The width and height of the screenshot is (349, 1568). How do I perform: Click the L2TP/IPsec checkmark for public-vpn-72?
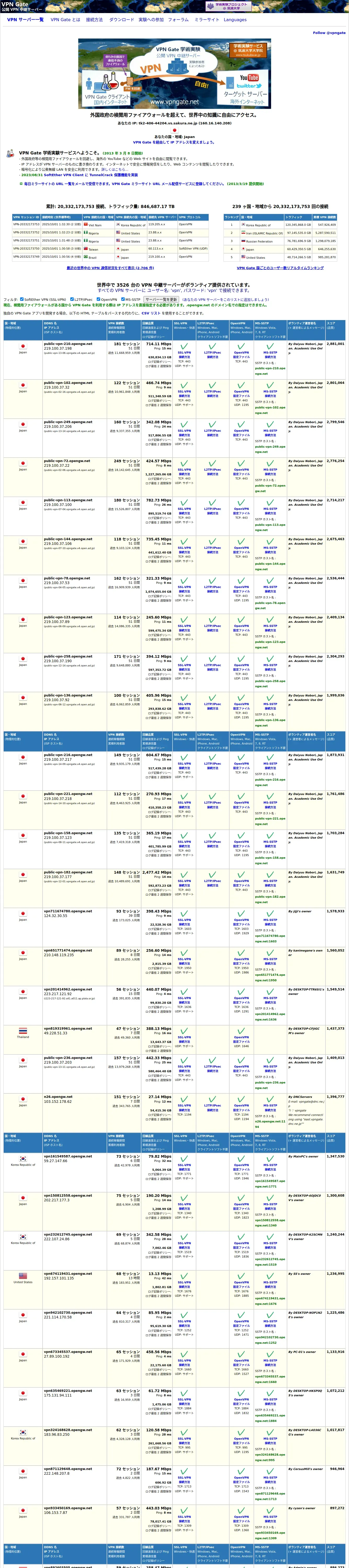coord(213,463)
